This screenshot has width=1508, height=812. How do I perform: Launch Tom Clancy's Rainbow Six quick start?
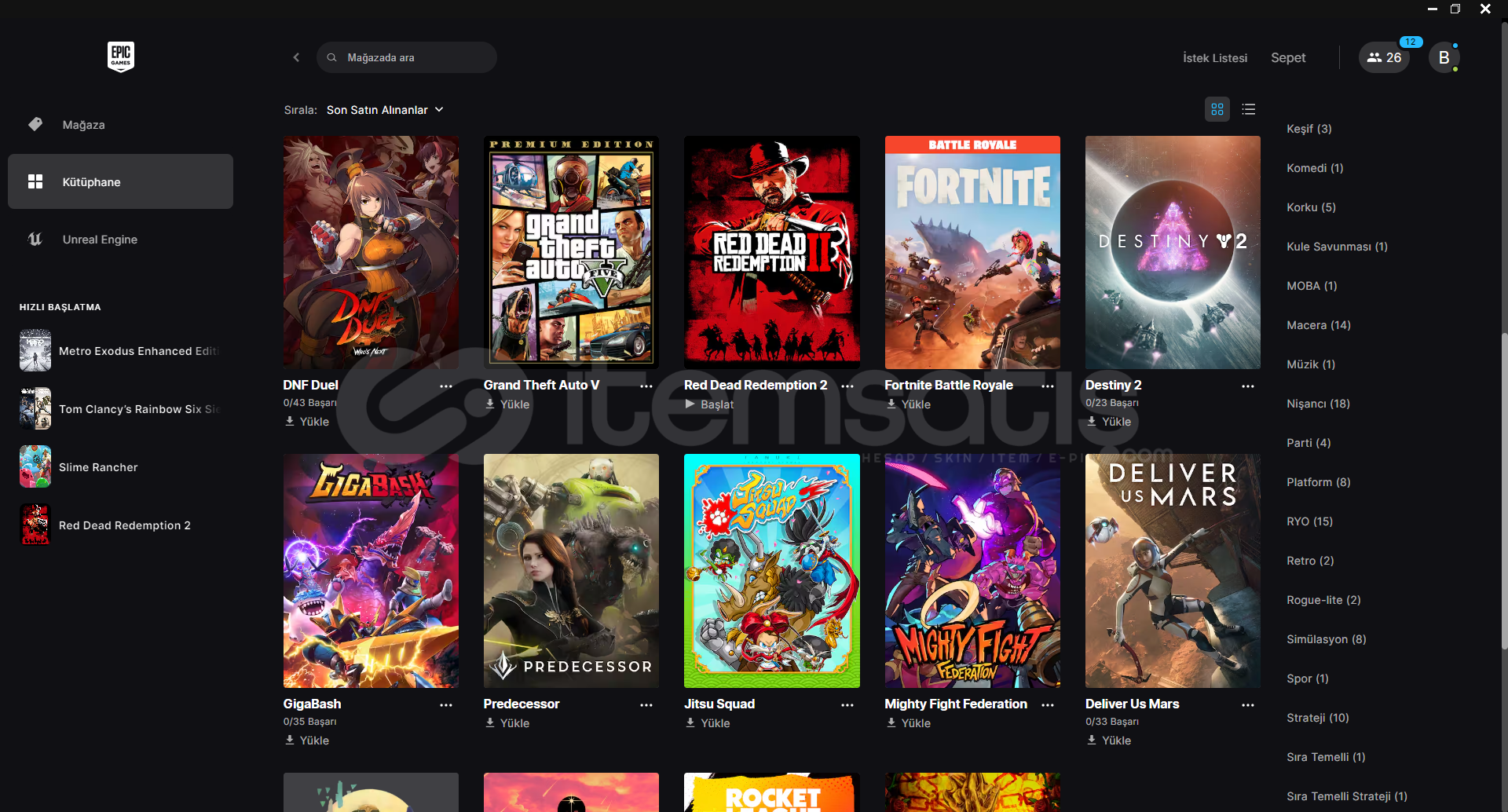click(120, 408)
